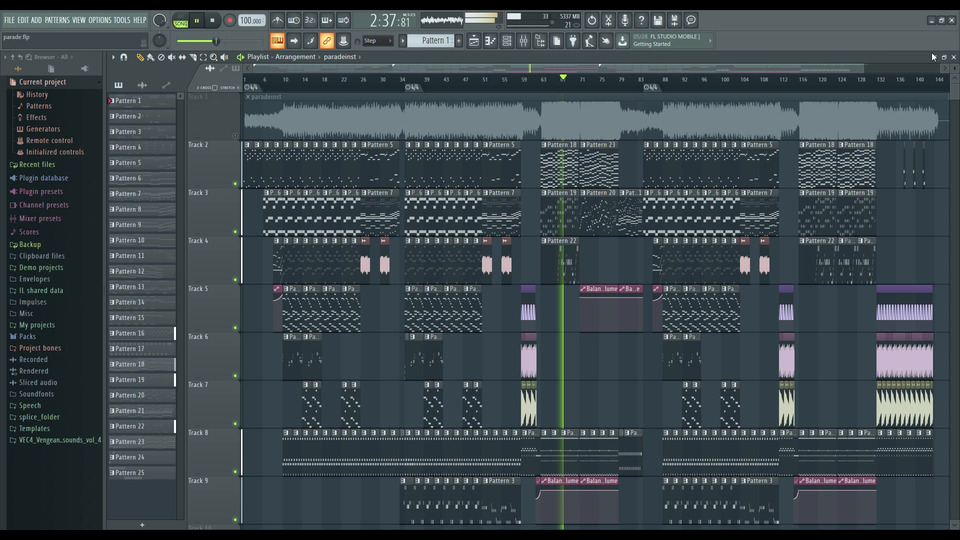Click the metronome icon
Image resolution: width=960 pixels, height=540 pixels.
pyautogui.click(x=275, y=20)
